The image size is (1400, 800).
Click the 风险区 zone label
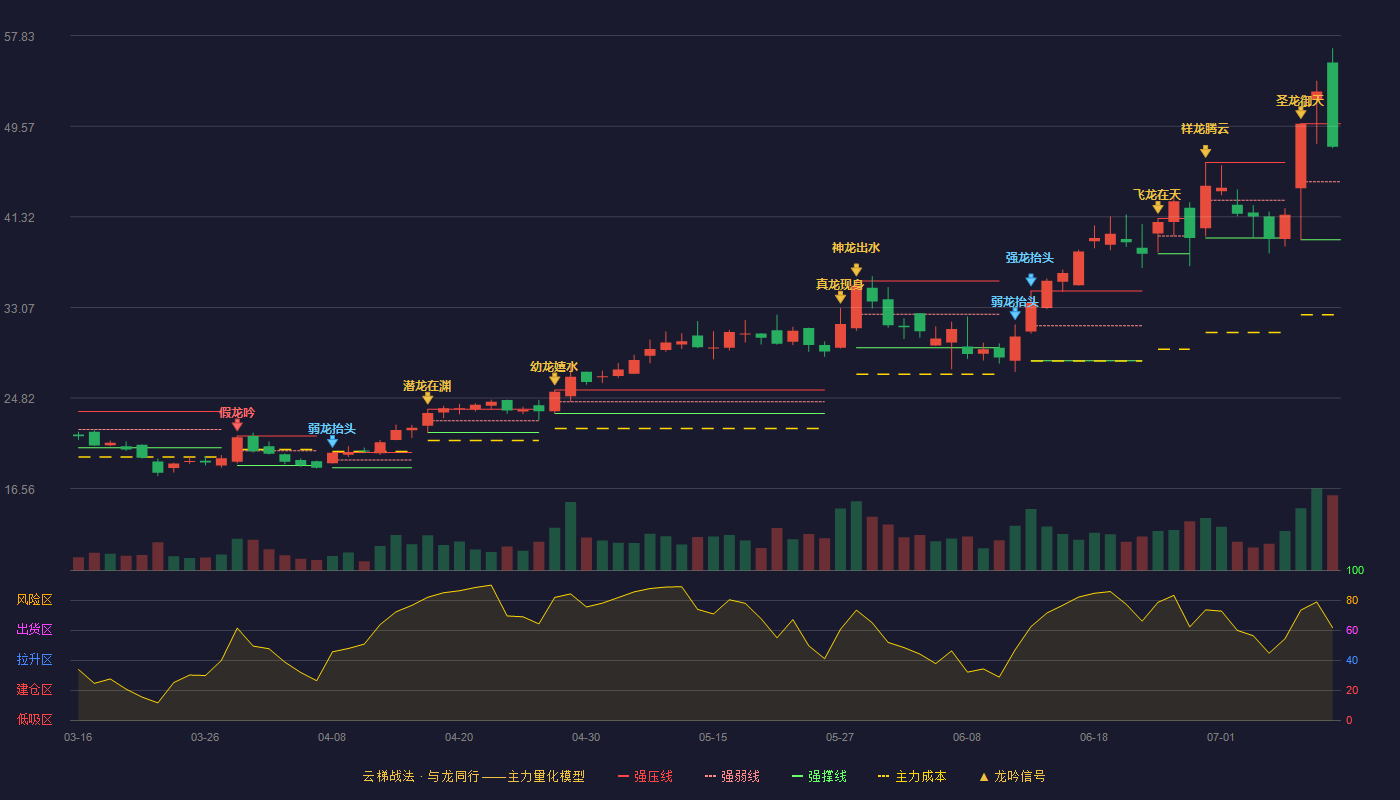click(x=34, y=600)
